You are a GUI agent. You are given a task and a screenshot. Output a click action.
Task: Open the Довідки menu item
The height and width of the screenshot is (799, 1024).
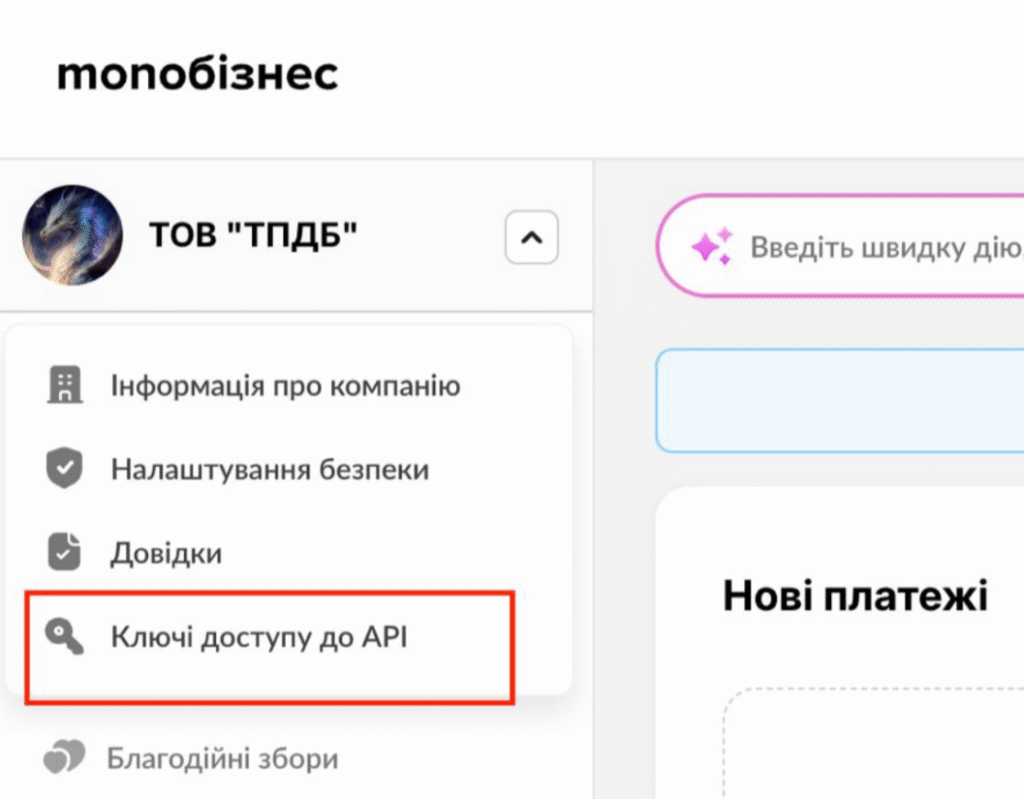[166, 552]
